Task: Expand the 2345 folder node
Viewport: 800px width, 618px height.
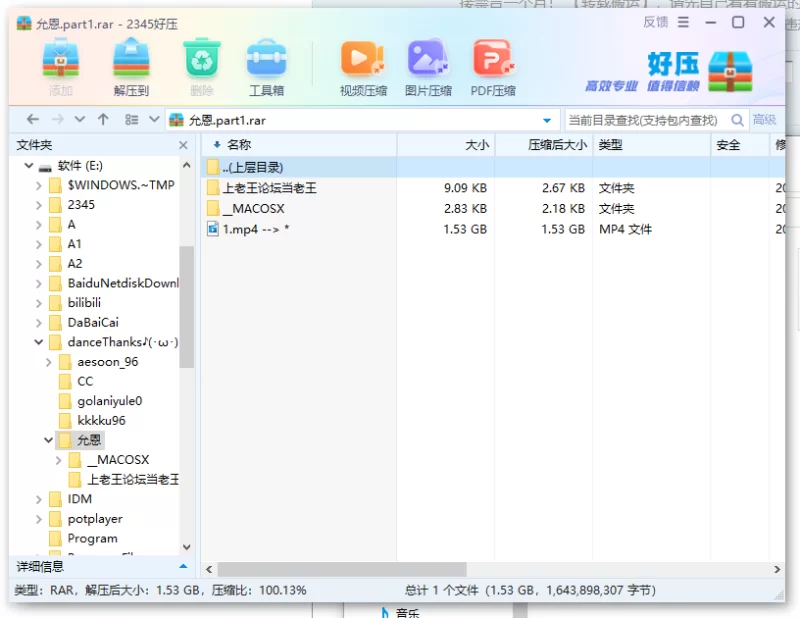Action: pos(39,206)
